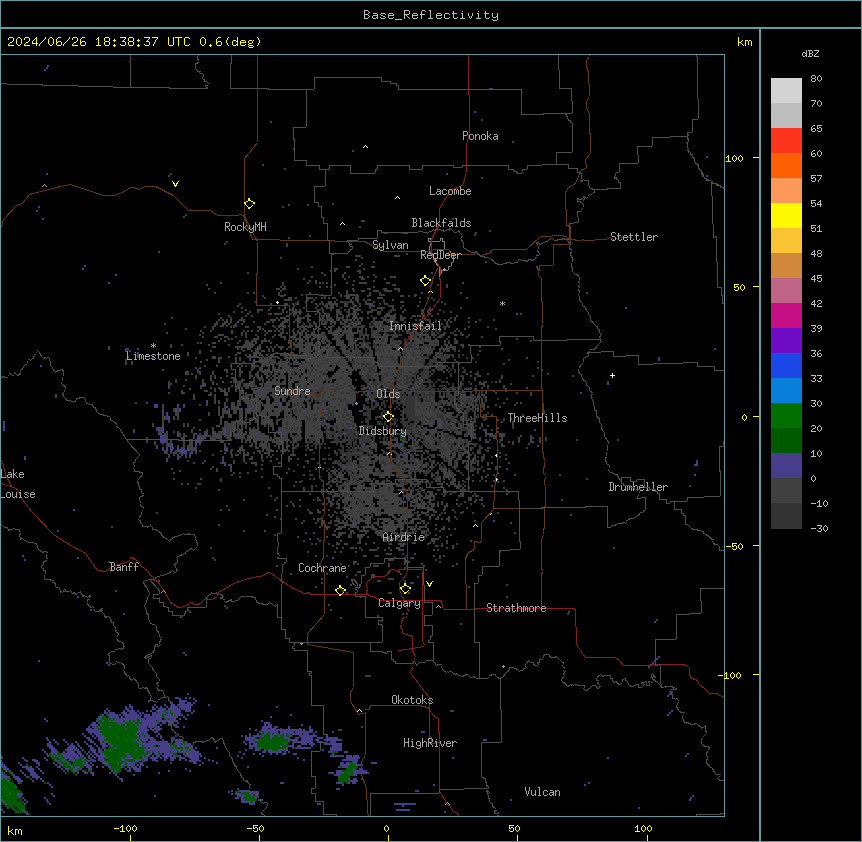Click the lightest gray 70-80 dBZ legend band

(786, 91)
